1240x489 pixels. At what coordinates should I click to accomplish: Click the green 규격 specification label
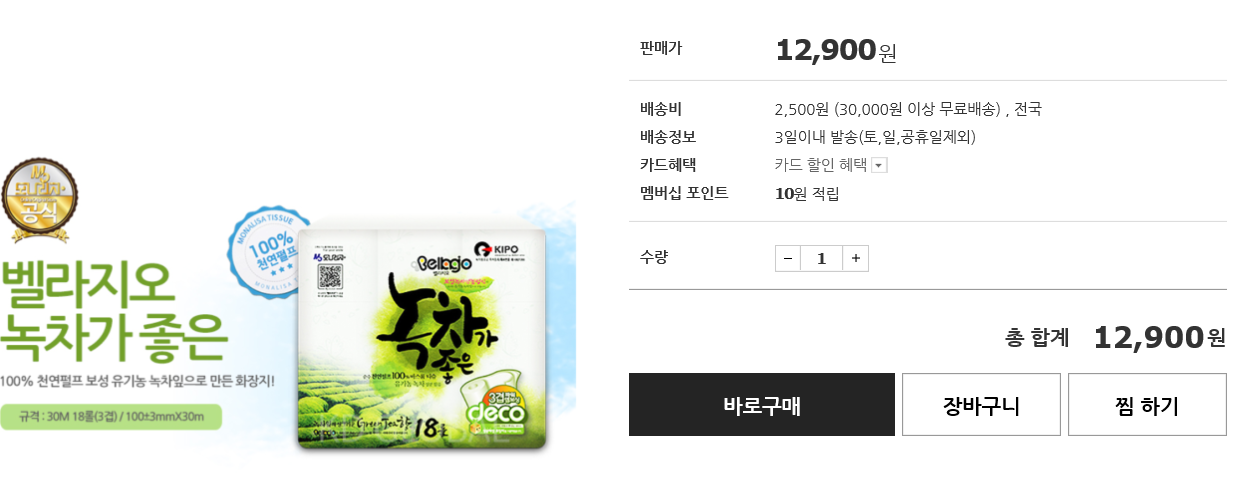pyautogui.click(x=111, y=417)
